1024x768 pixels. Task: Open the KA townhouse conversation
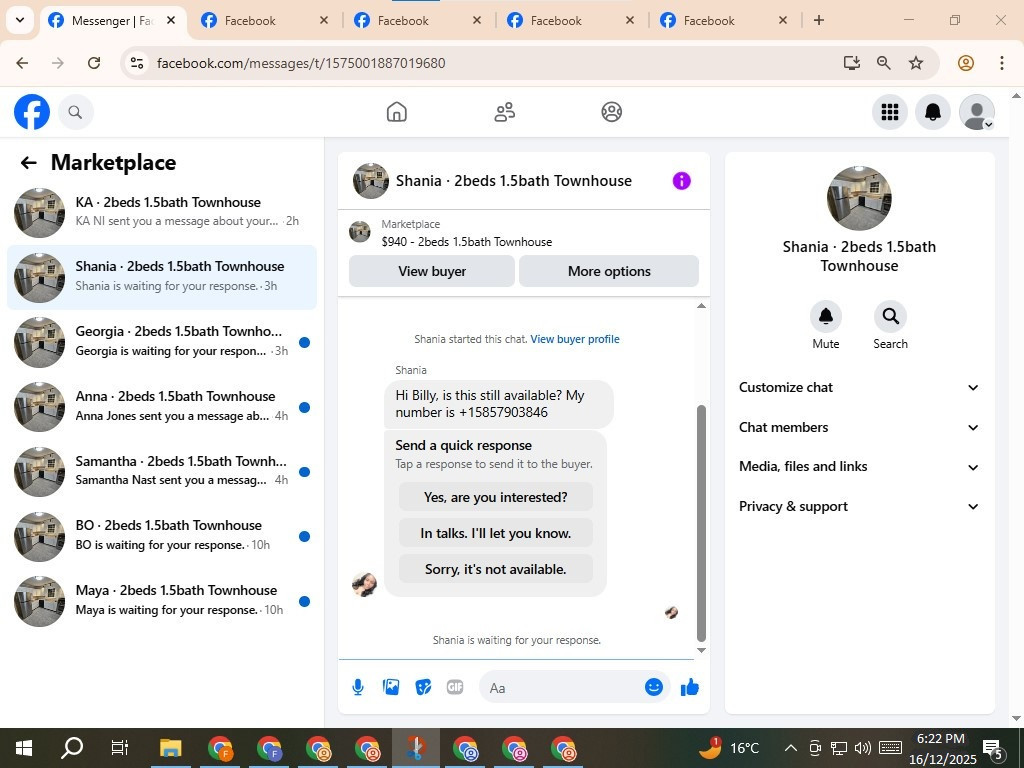pyautogui.click(x=162, y=212)
